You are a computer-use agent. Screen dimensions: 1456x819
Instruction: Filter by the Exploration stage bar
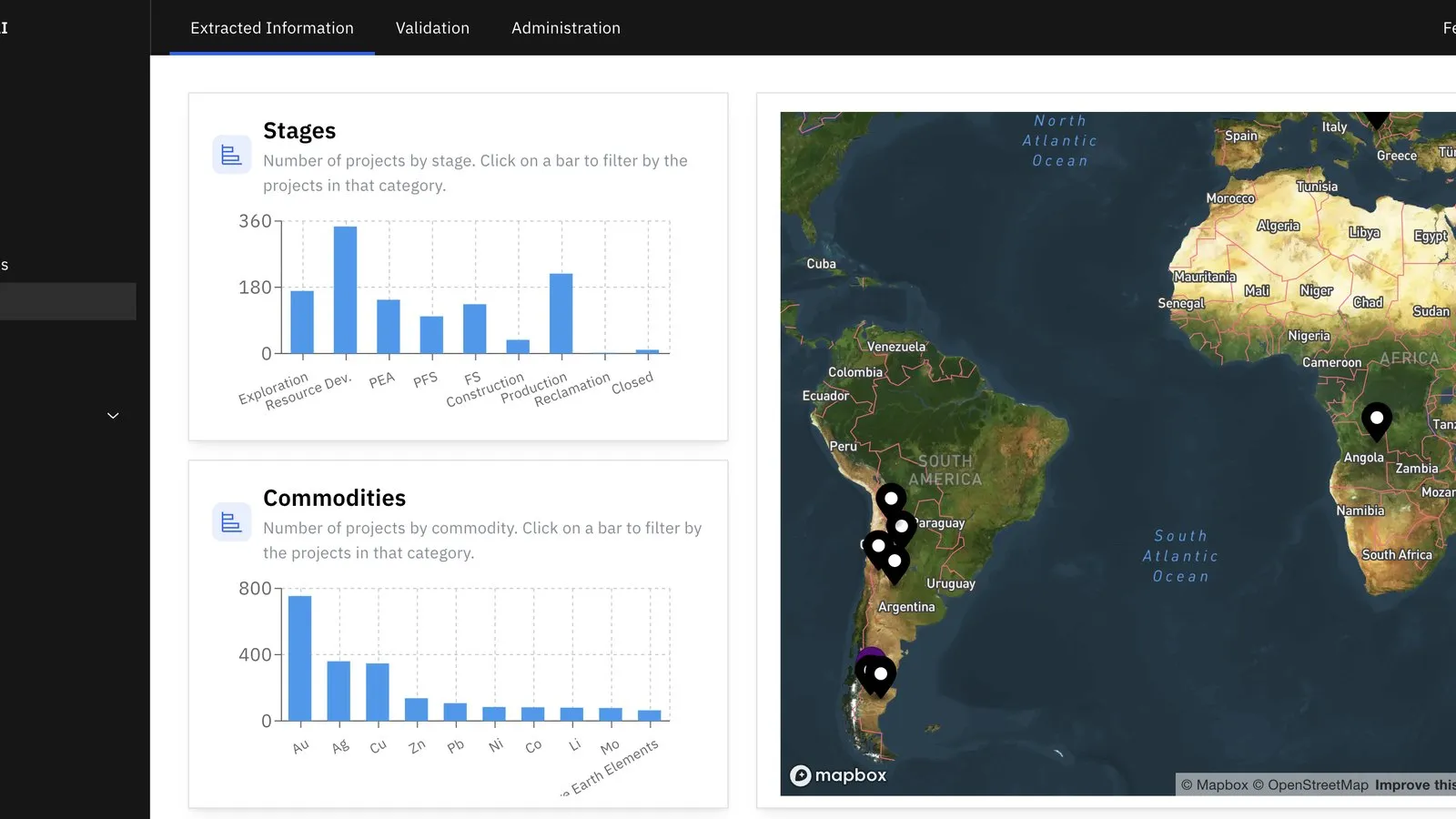[x=302, y=322]
